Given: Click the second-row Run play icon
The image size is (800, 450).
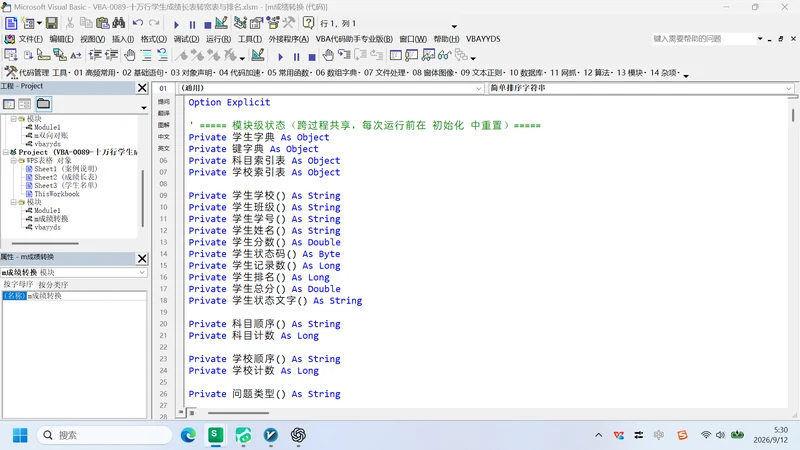Looking at the screenshot, I should 280,57.
